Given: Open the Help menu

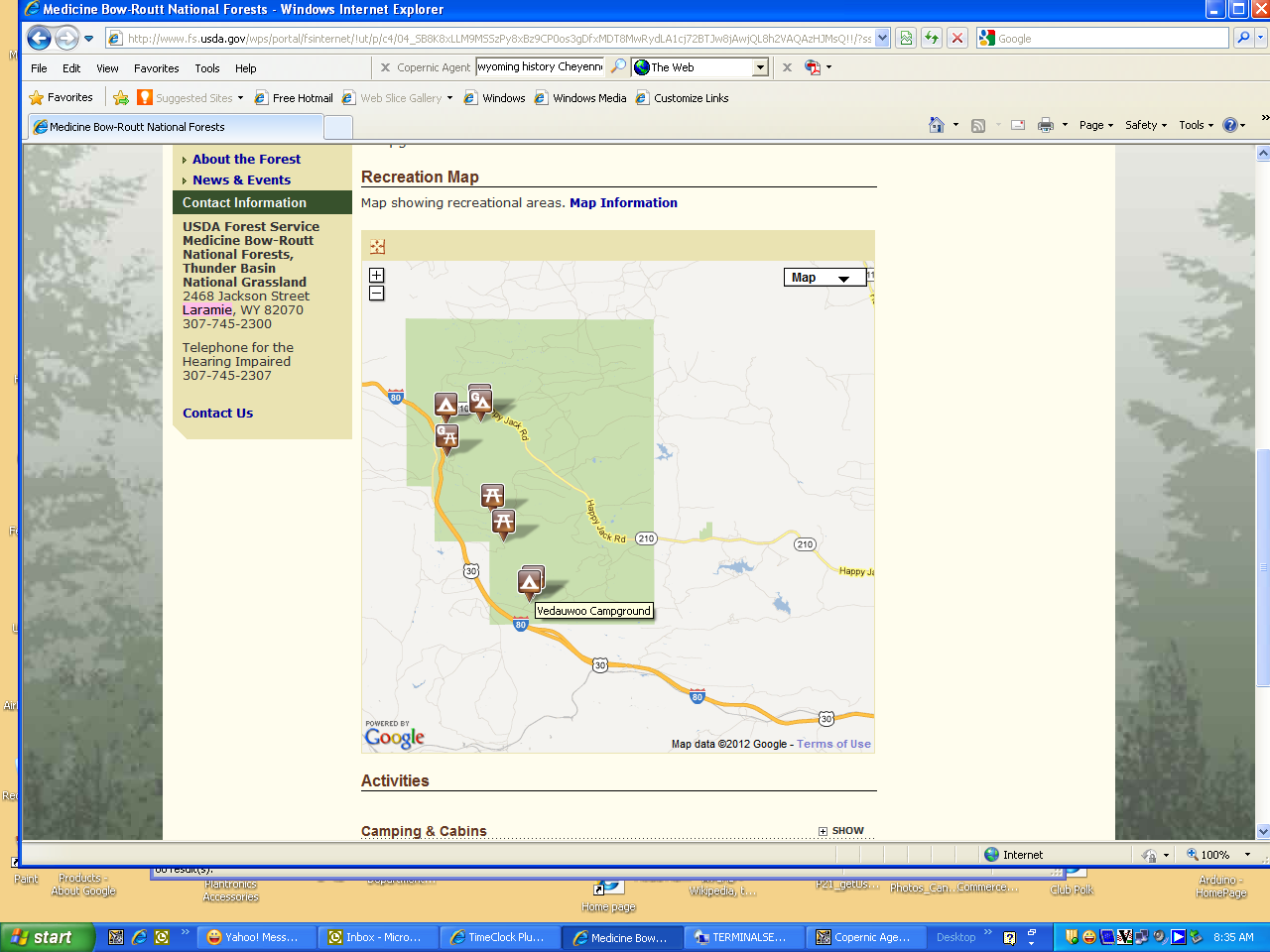Looking at the screenshot, I should pyautogui.click(x=246, y=68).
